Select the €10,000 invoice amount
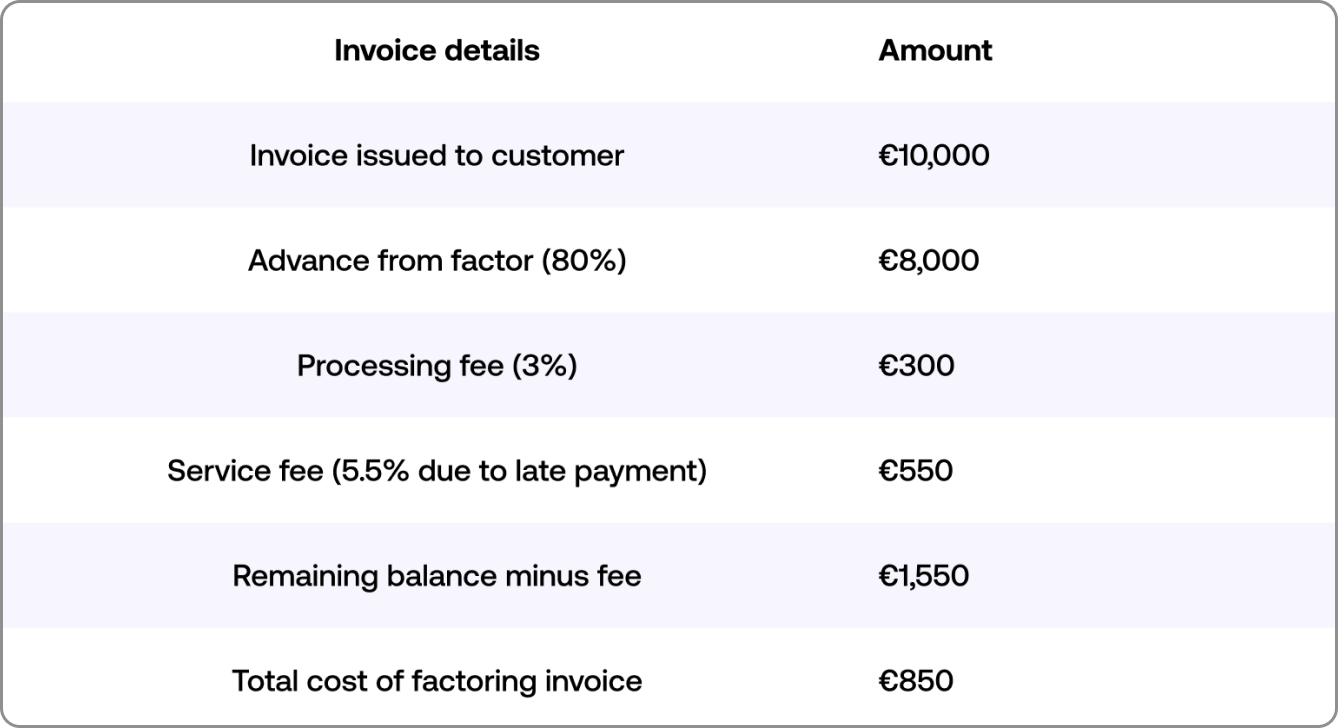 click(x=934, y=156)
